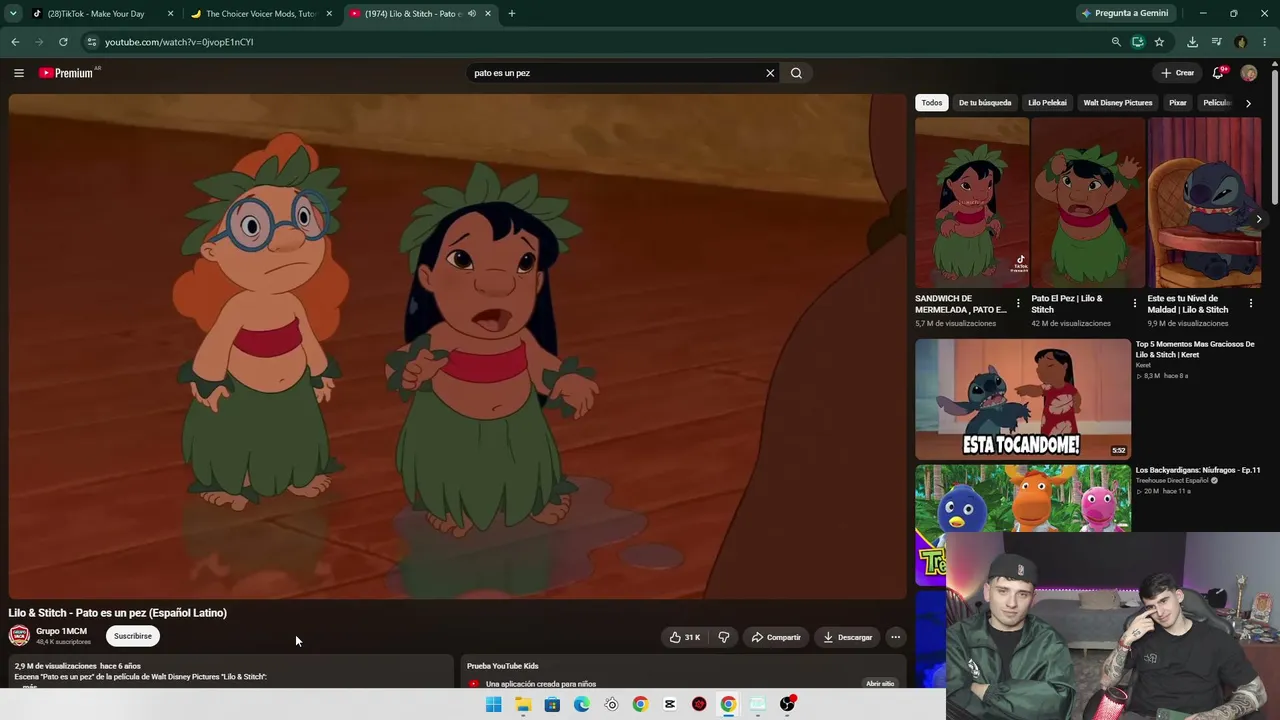The width and height of the screenshot is (1280, 720).
Task: Dislike the Lilo & Stitch video
Action: tap(724, 637)
